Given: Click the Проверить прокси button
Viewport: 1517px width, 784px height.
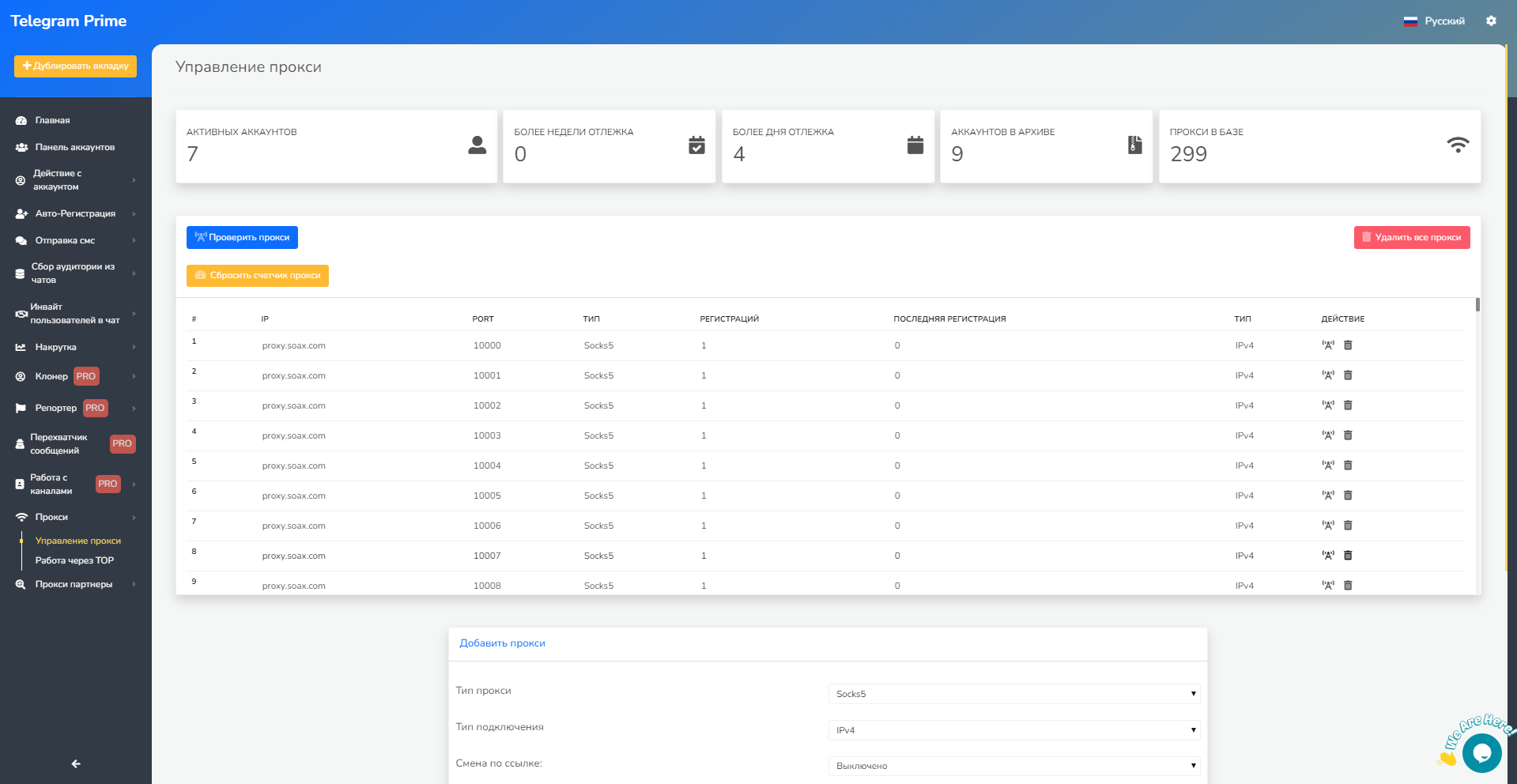Looking at the screenshot, I should 242,237.
